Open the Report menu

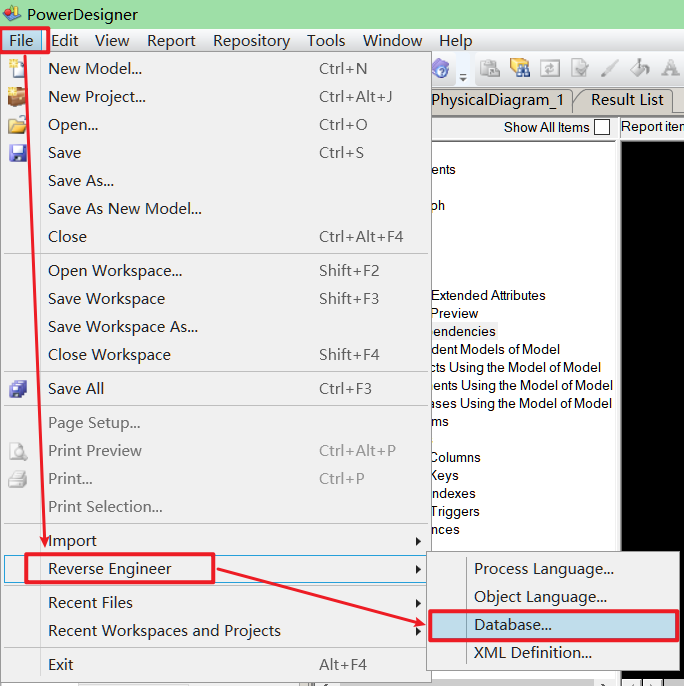[171, 41]
